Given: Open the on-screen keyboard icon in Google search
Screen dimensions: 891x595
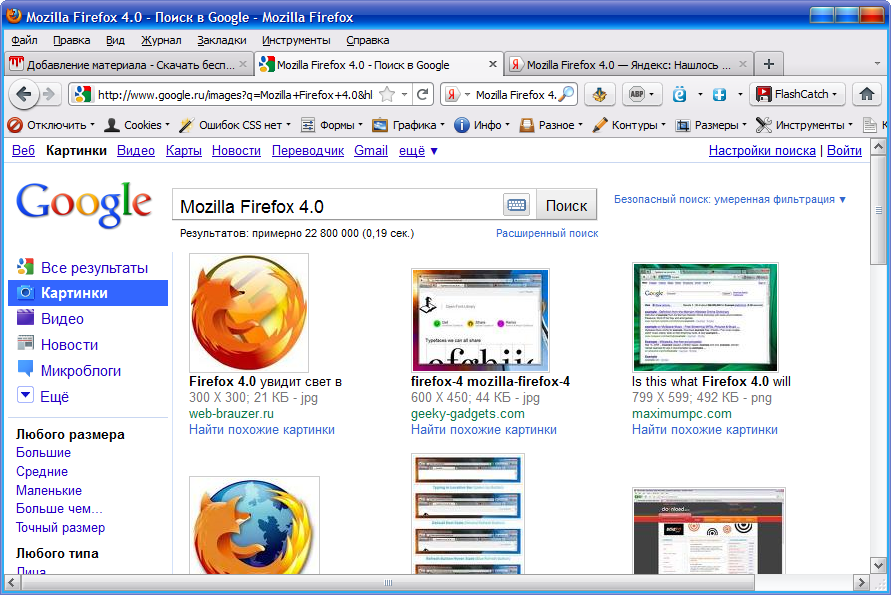Looking at the screenshot, I should [517, 205].
